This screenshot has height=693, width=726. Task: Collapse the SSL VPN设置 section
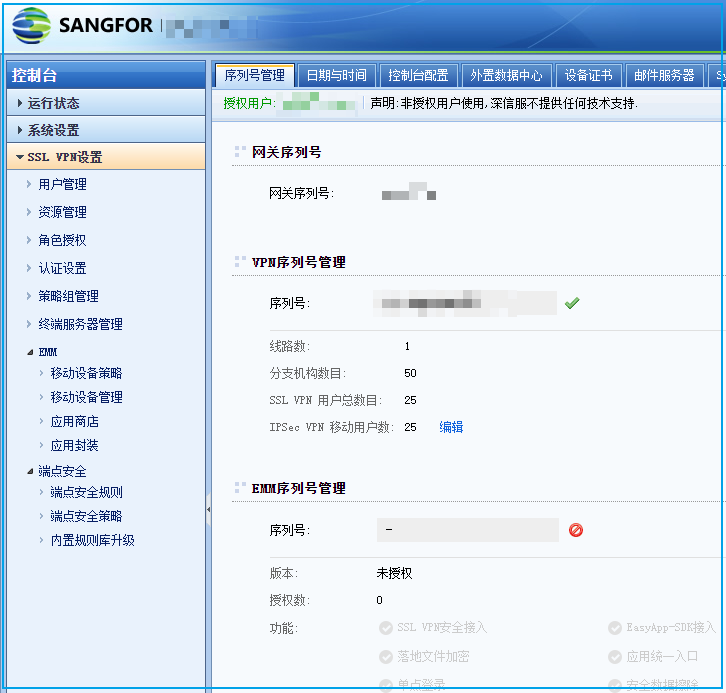point(106,157)
